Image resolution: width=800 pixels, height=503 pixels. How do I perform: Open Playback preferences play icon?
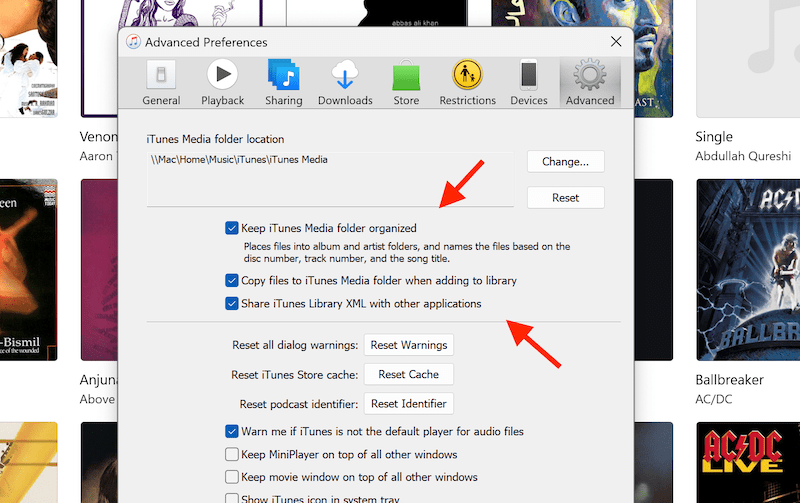222,77
